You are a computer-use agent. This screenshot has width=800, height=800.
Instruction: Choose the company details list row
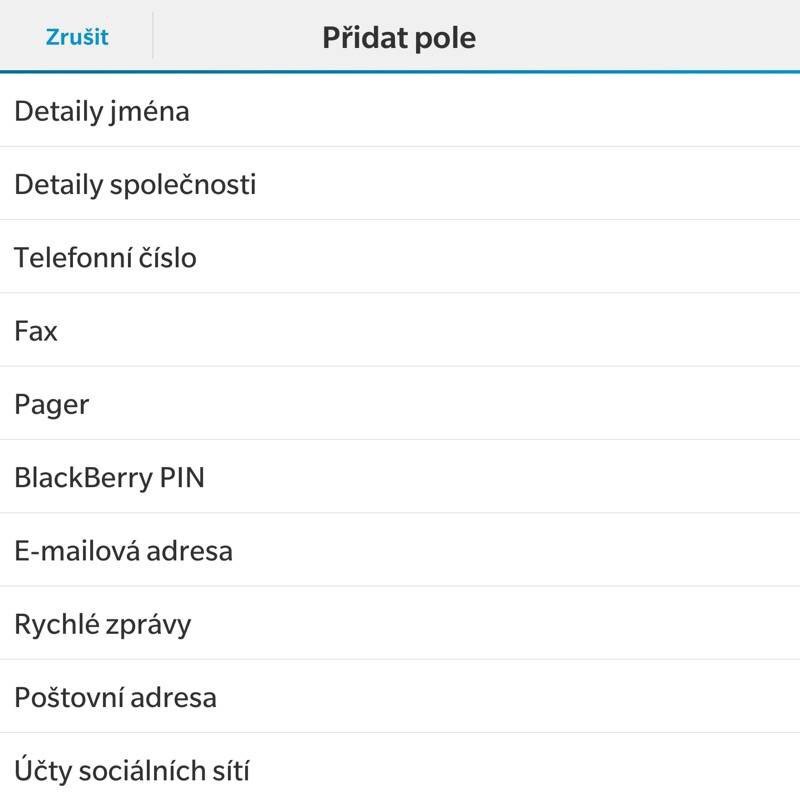pyautogui.click(x=400, y=184)
